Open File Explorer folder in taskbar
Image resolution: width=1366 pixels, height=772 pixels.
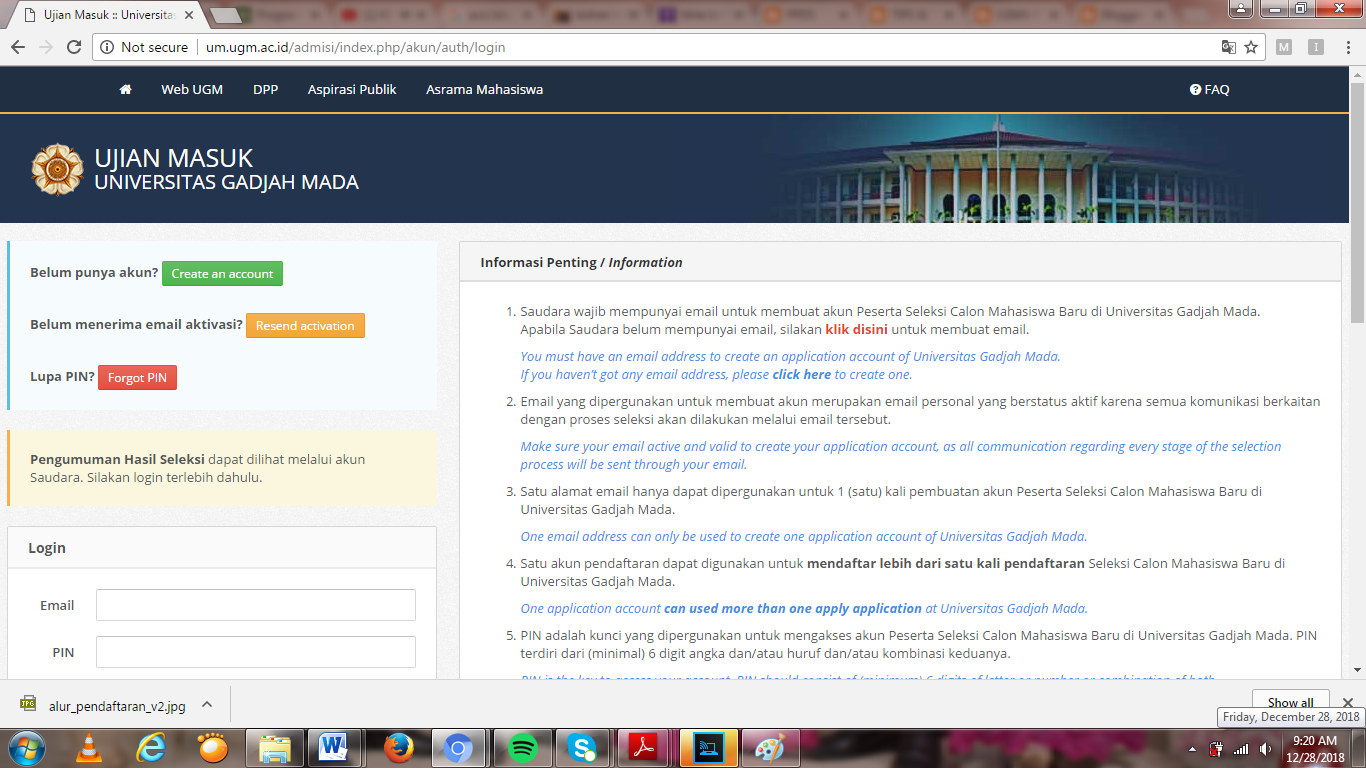tap(274, 748)
